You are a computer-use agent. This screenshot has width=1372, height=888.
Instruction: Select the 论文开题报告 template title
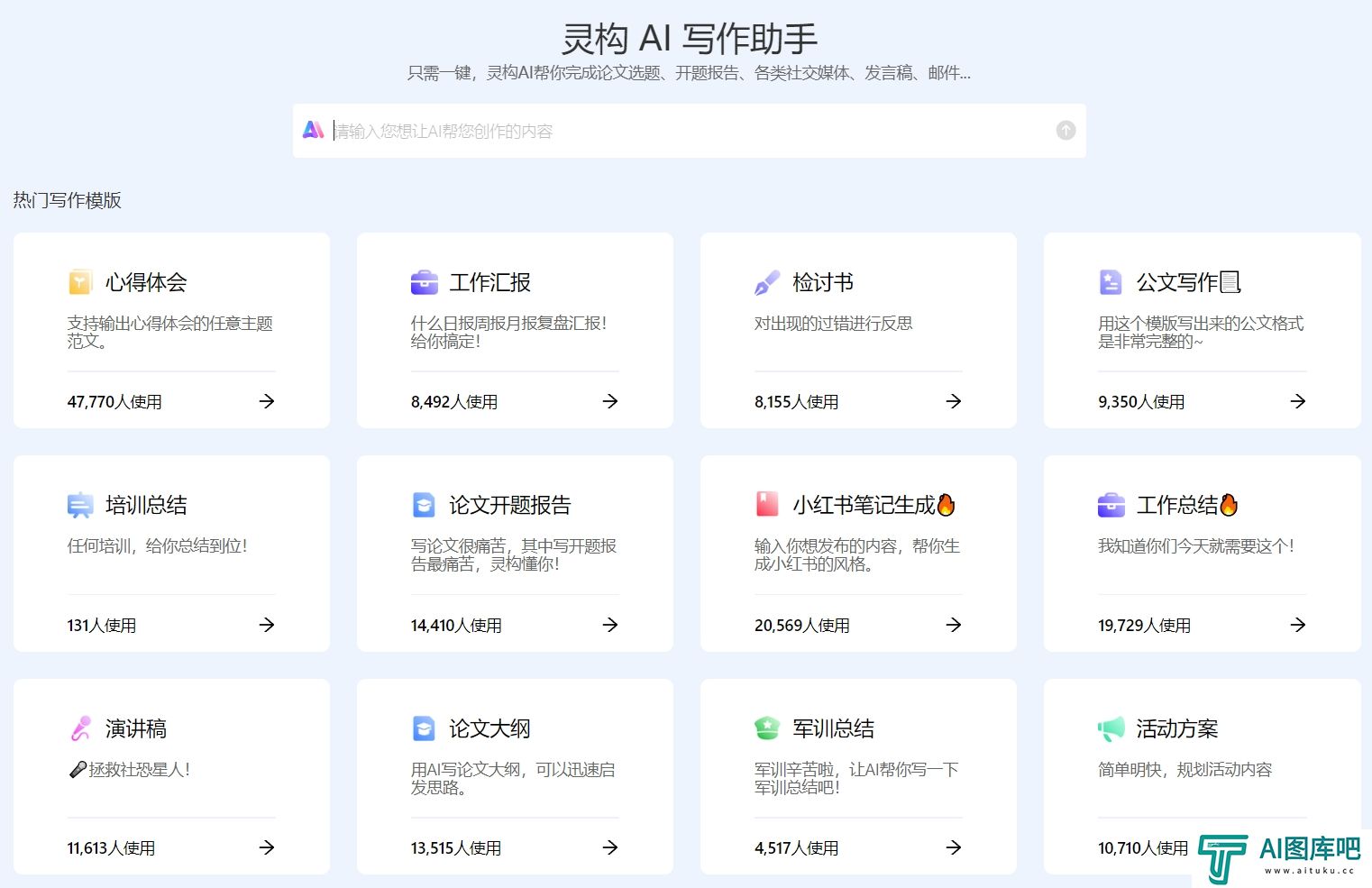click(510, 505)
